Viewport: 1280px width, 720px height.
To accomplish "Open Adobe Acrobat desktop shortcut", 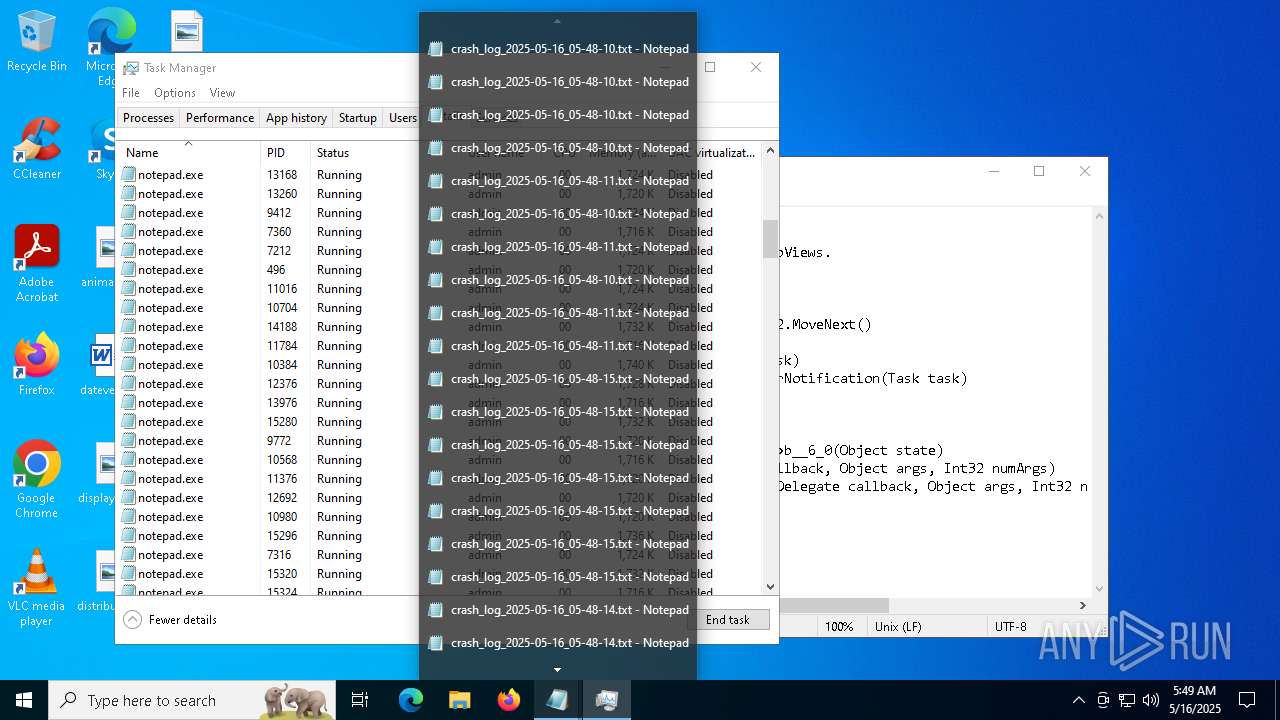I will click(x=36, y=264).
